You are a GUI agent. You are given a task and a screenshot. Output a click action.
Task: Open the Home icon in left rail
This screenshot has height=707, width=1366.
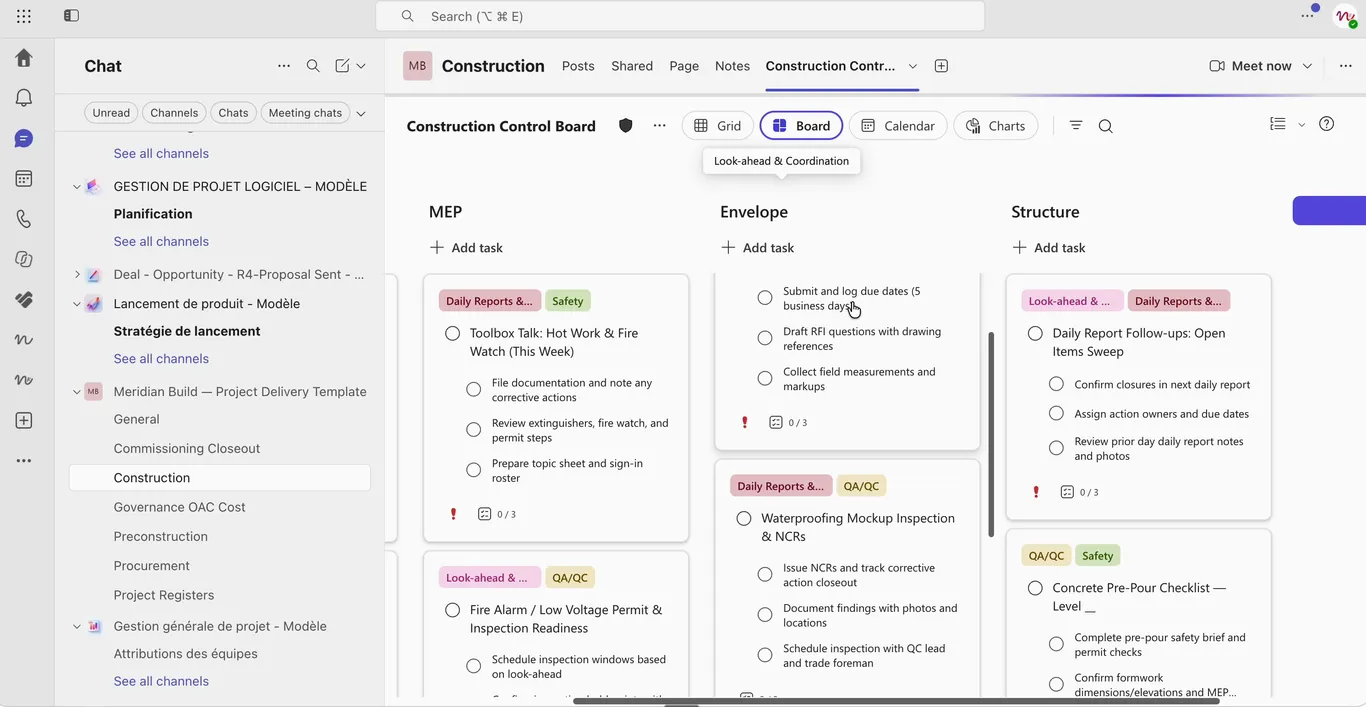point(24,58)
